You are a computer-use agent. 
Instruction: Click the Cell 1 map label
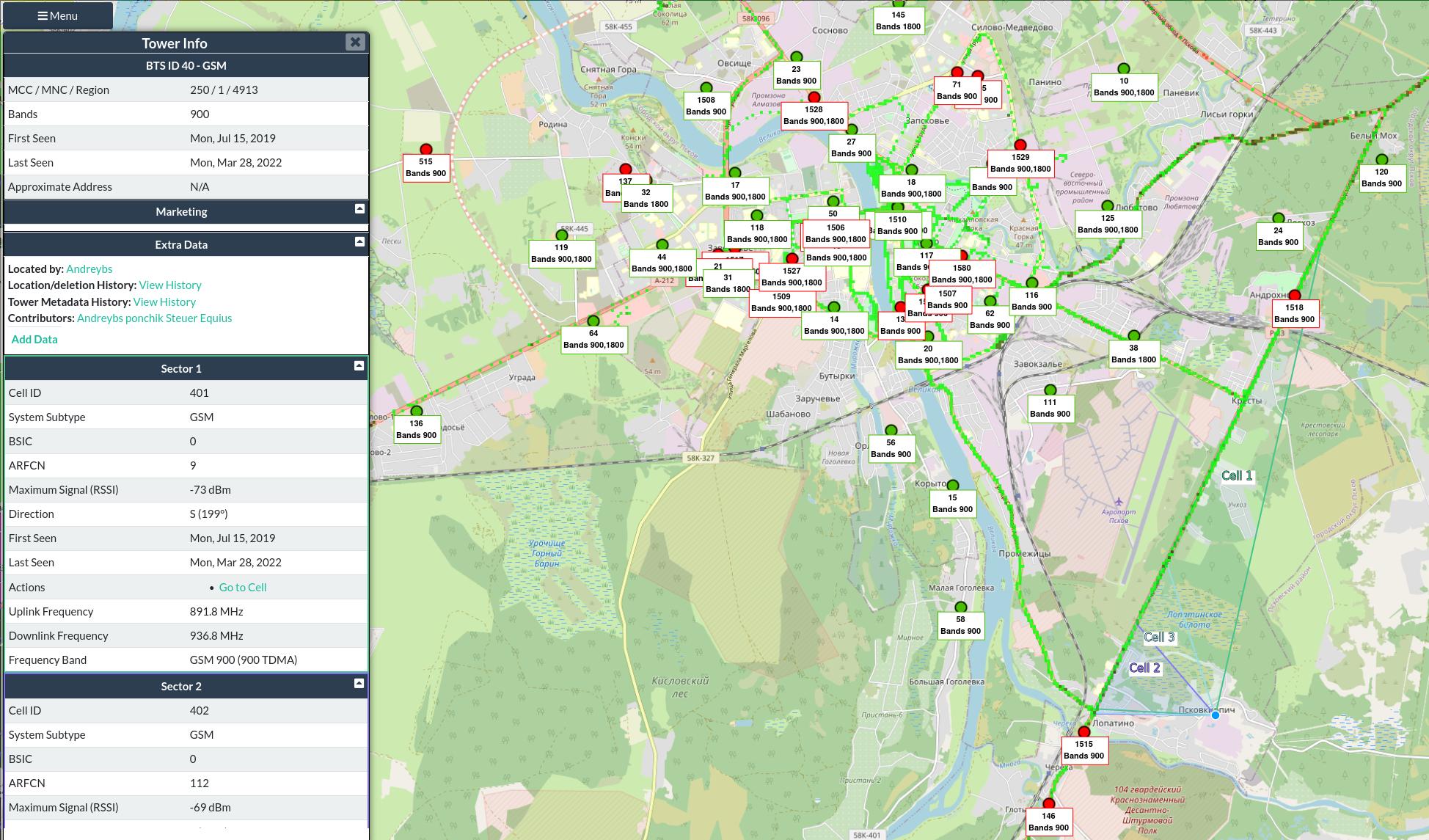coord(1237,476)
